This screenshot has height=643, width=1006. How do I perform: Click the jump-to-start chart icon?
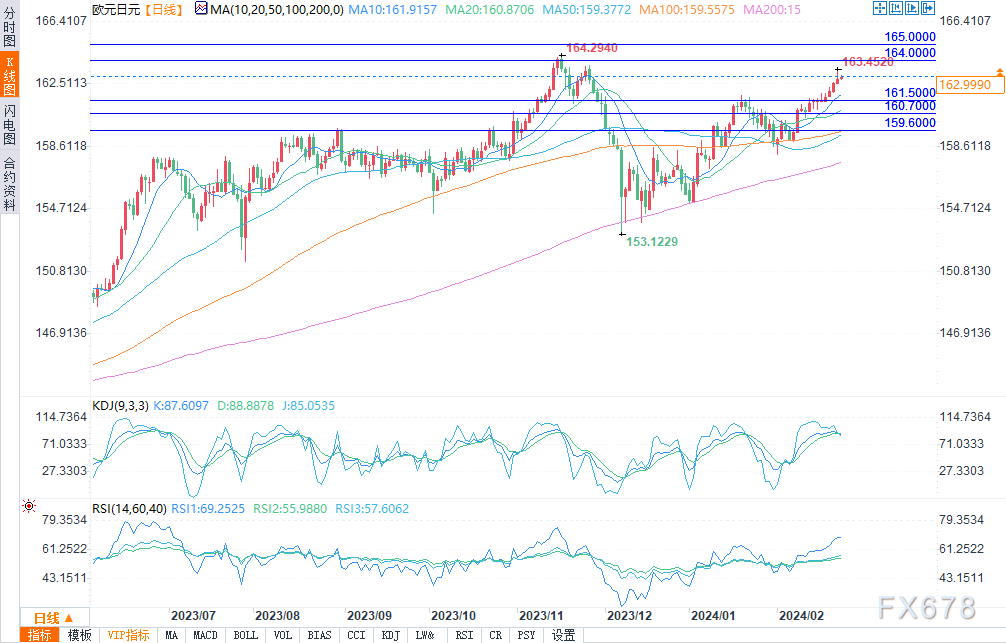pos(896,8)
